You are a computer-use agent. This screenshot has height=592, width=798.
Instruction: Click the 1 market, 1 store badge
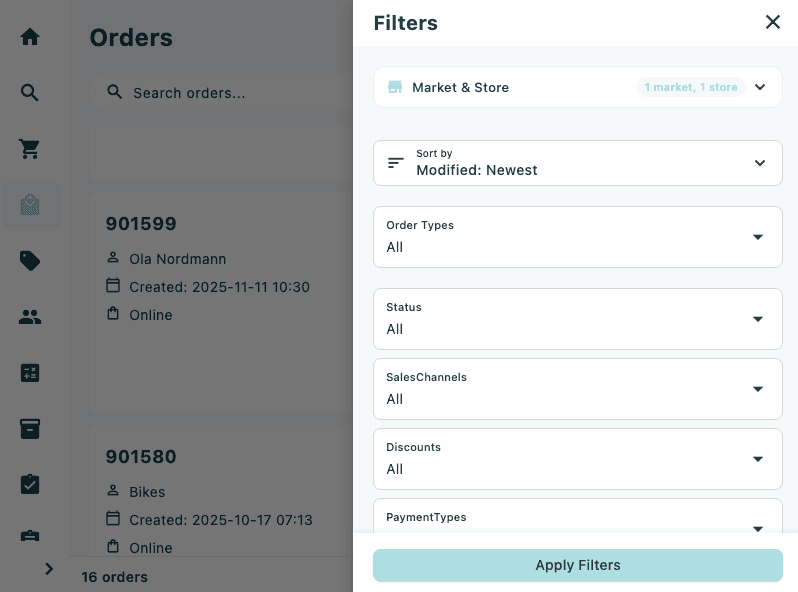click(x=691, y=87)
